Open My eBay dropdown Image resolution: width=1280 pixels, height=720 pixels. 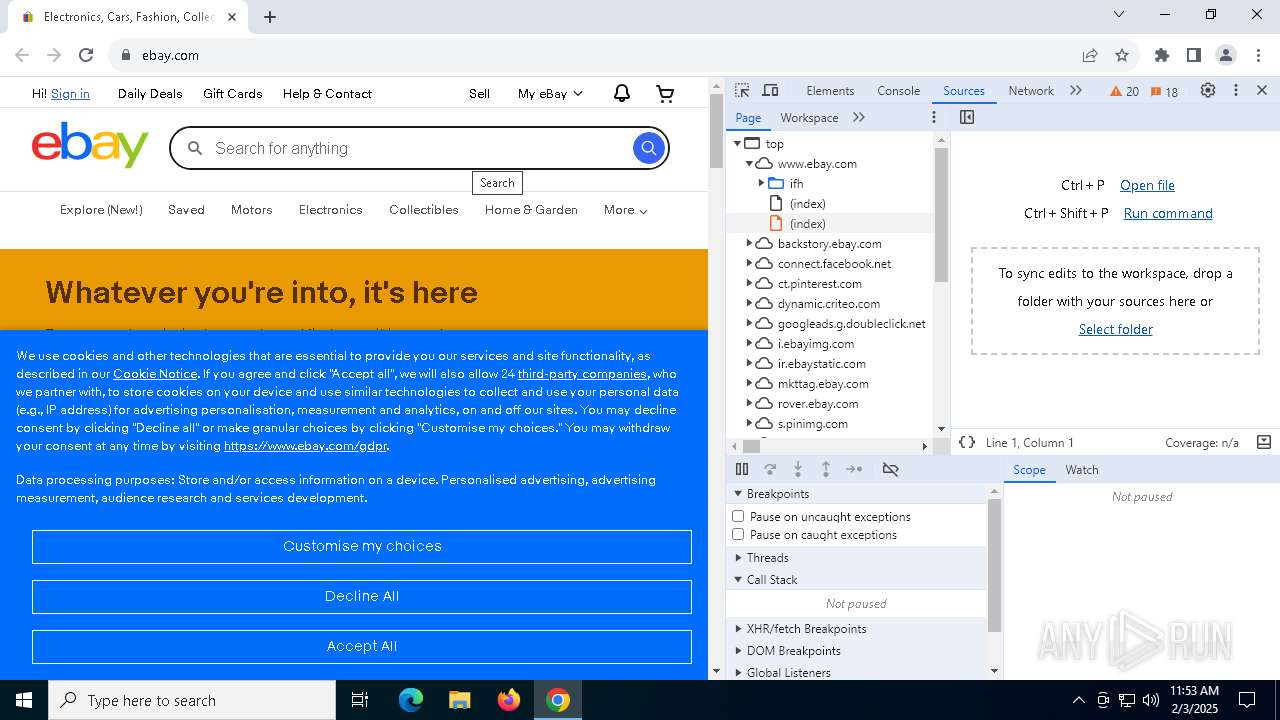(550, 93)
